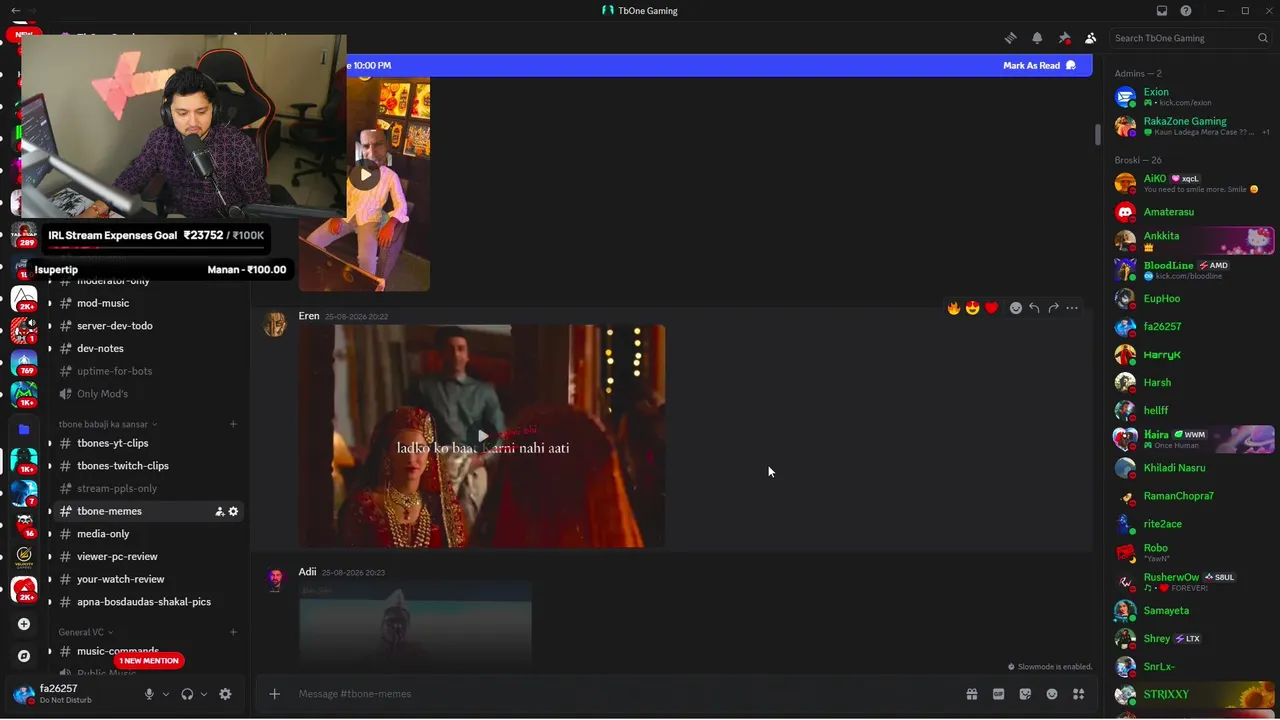Screen dimensions: 1280x720
Task: Show pinned messages
Action: coord(1064,38)
